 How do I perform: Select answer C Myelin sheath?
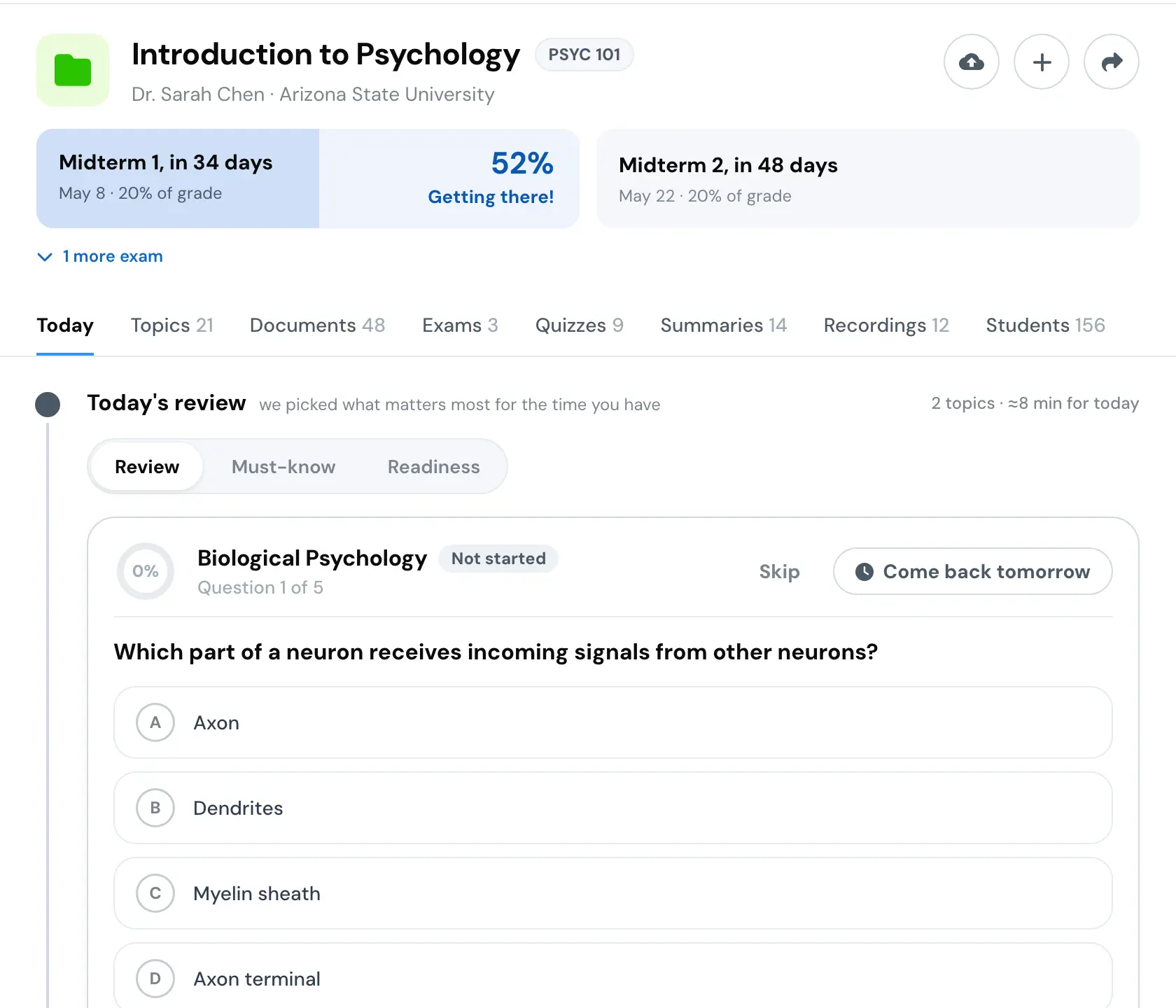point(612,893)
